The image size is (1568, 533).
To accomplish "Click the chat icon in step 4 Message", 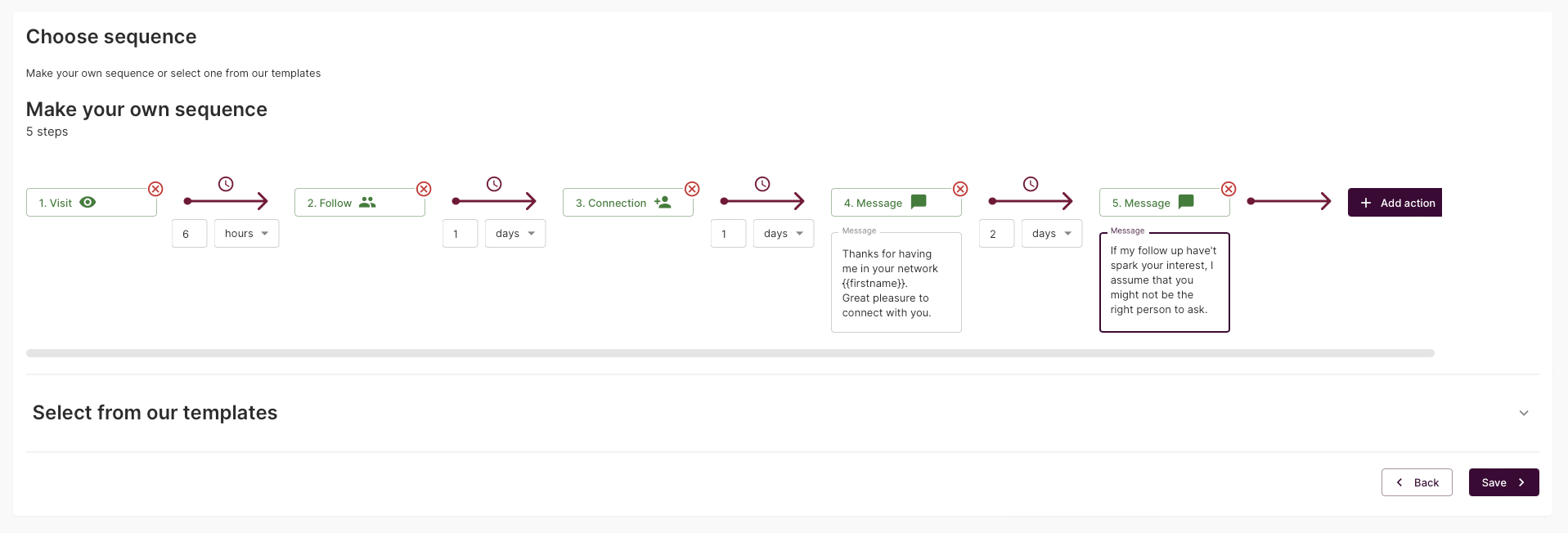I will (x=919, y=202).
